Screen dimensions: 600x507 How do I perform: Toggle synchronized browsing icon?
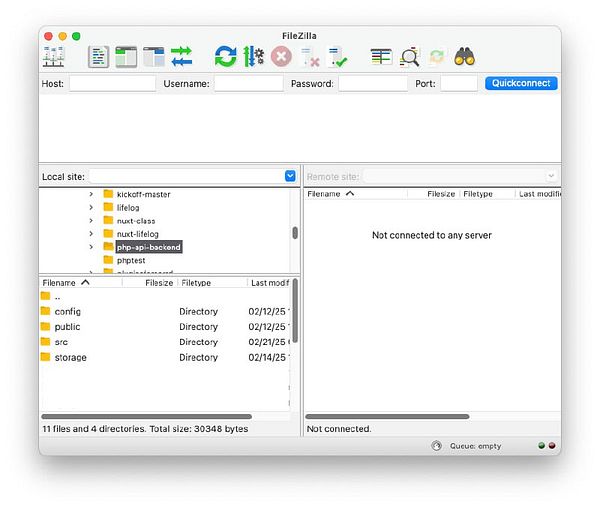click(437, 57)
